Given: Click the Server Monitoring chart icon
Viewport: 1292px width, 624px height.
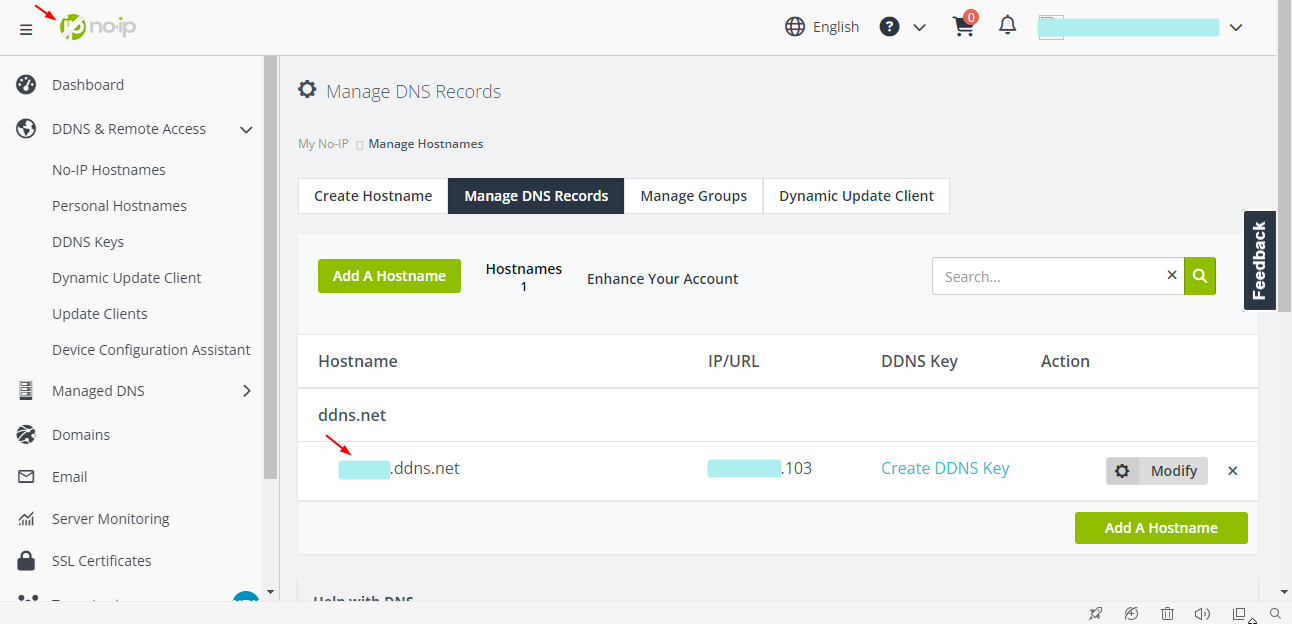Looking at the screenshot, I should 26,519.
